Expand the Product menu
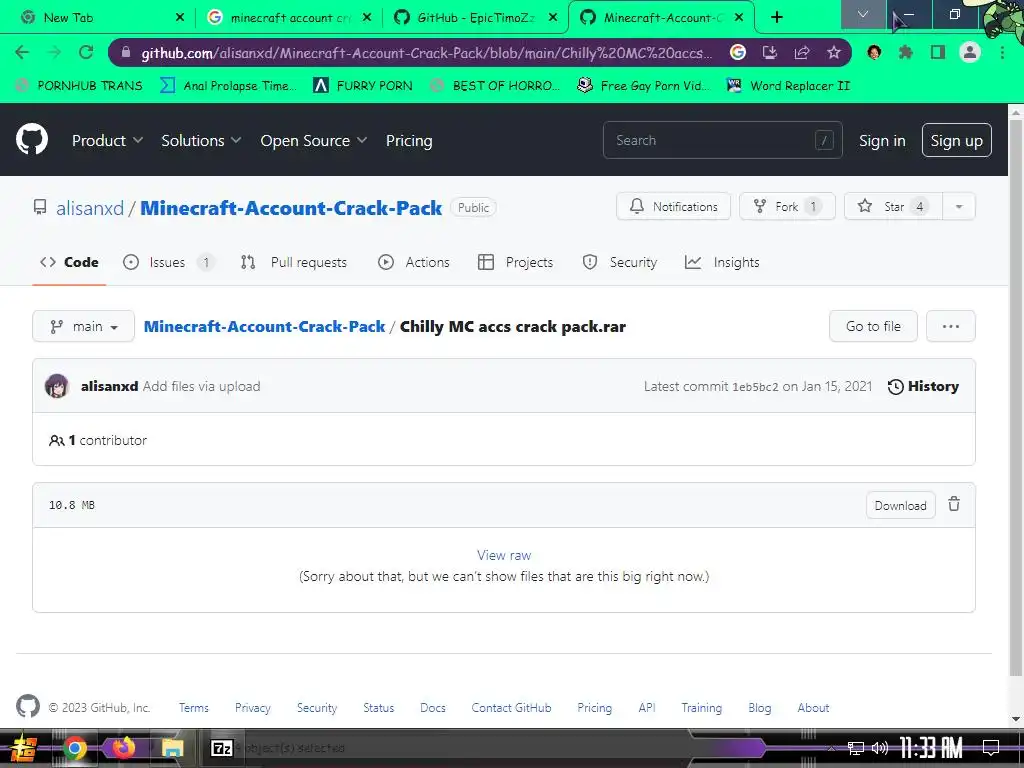The height and width of the screenshot is (768, 1024). click(x=107, y=140)
